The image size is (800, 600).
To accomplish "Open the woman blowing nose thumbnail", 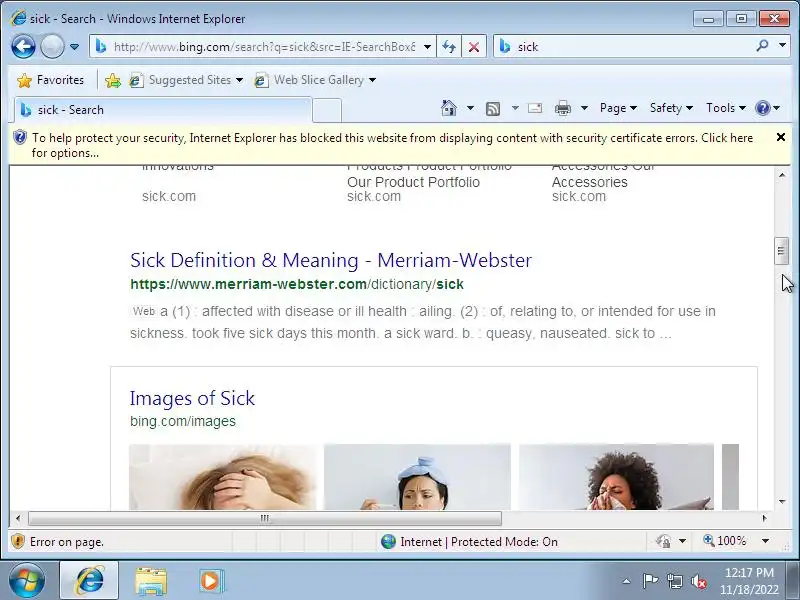I will pos(616,477).
